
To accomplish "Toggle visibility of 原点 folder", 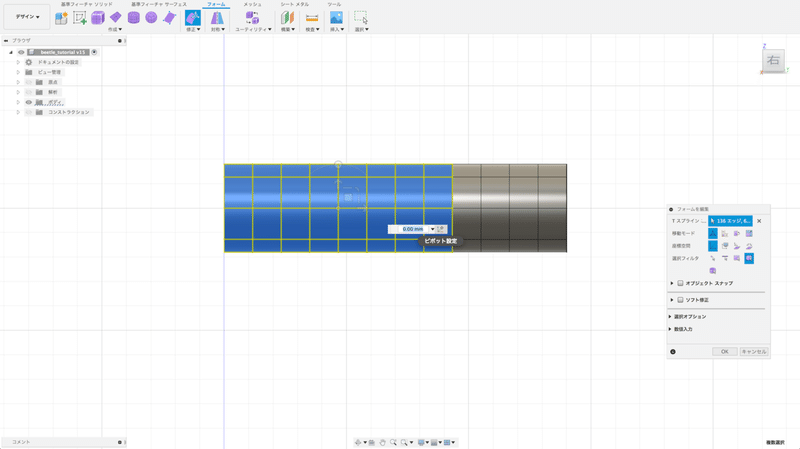I will (x=29, y=82).
